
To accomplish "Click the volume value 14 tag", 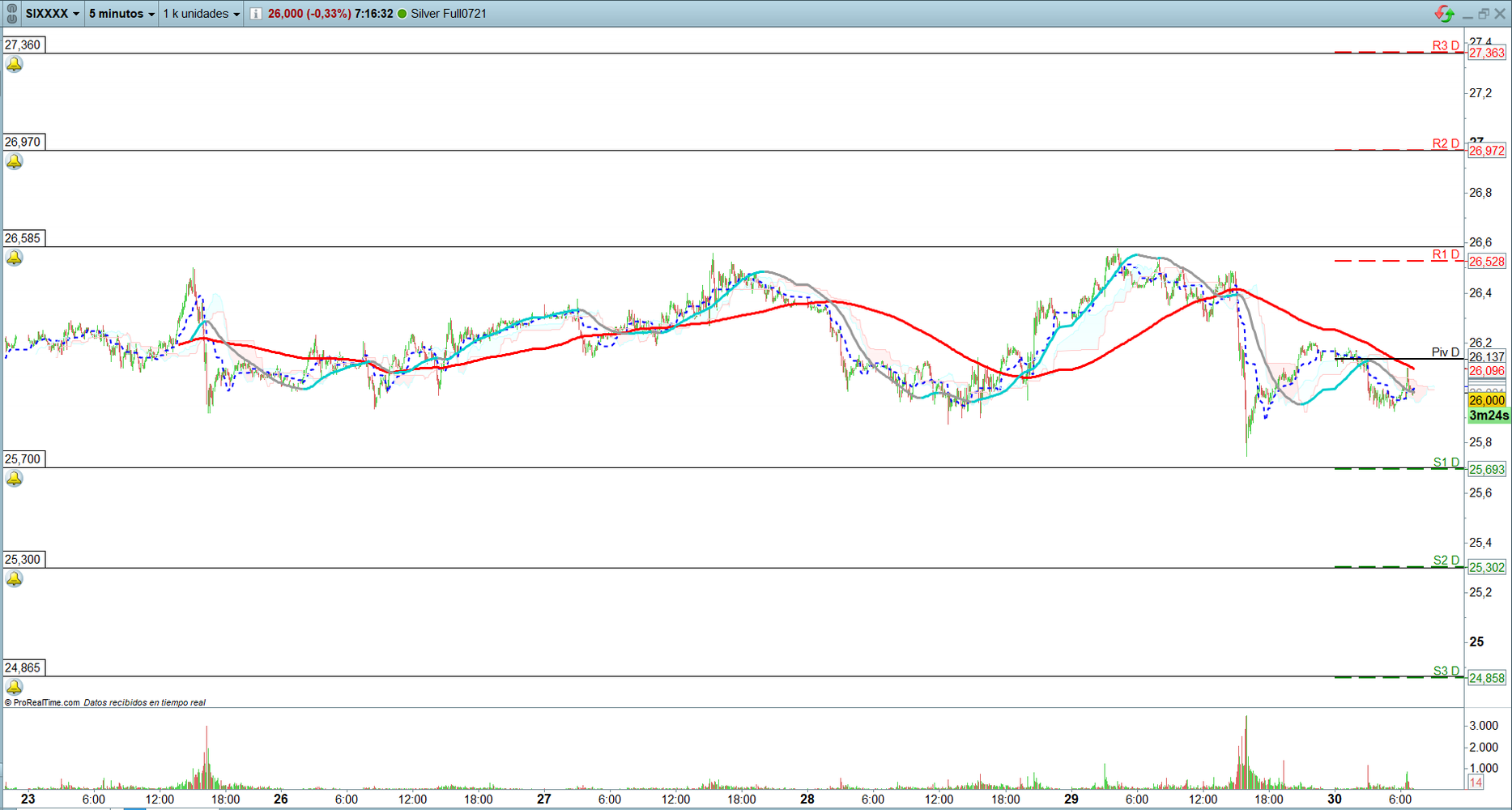I will [x=1476, y=782].
